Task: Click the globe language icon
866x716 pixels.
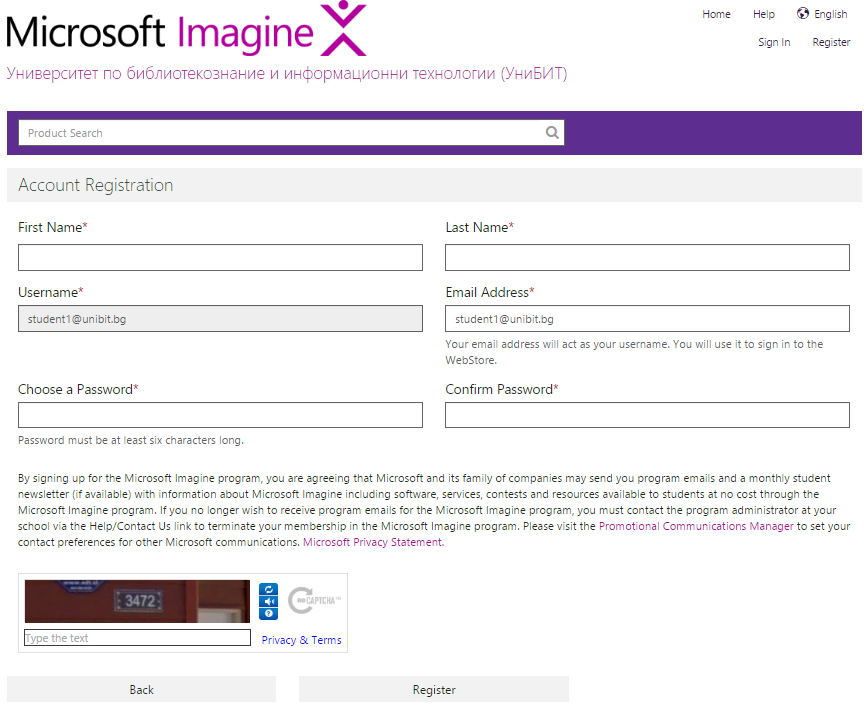Action: click(x=802, y=13)
